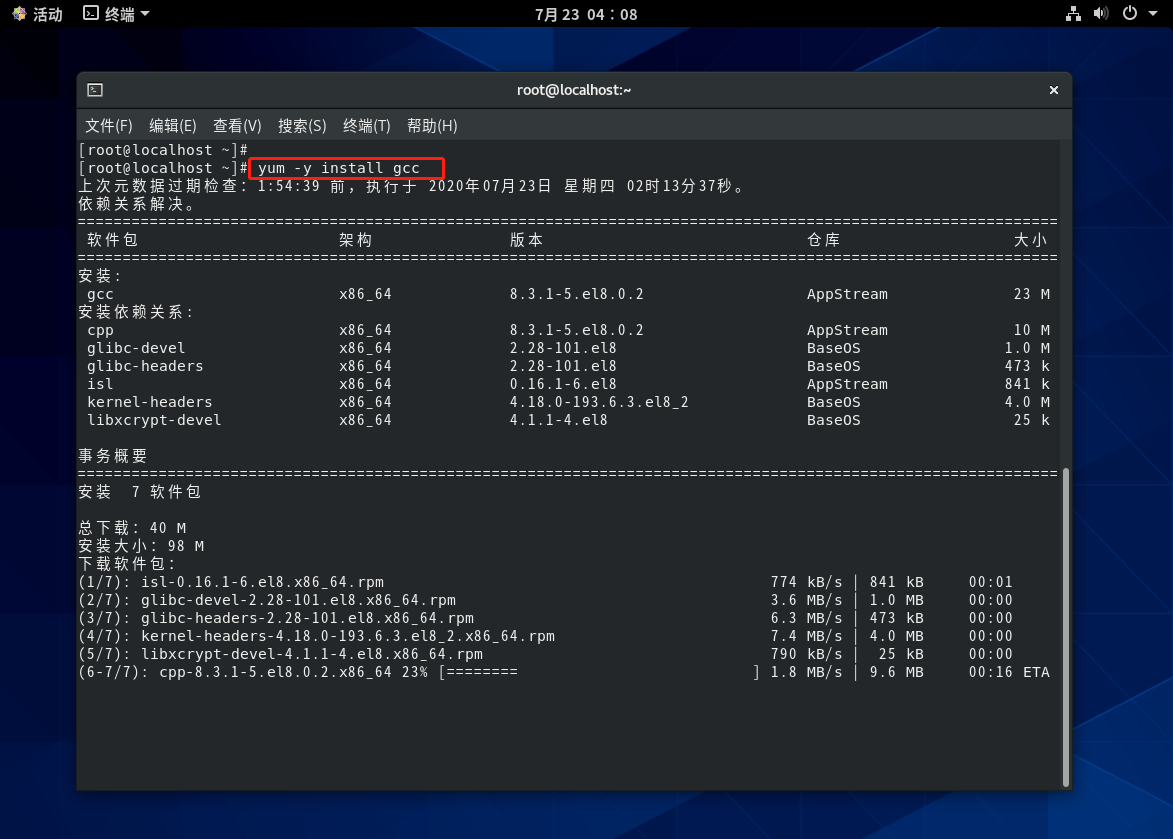Image resolution: width=1173 pixels, height=839 pixels.
Task: Close the root@localhost terminal window
Action: 1053,90
